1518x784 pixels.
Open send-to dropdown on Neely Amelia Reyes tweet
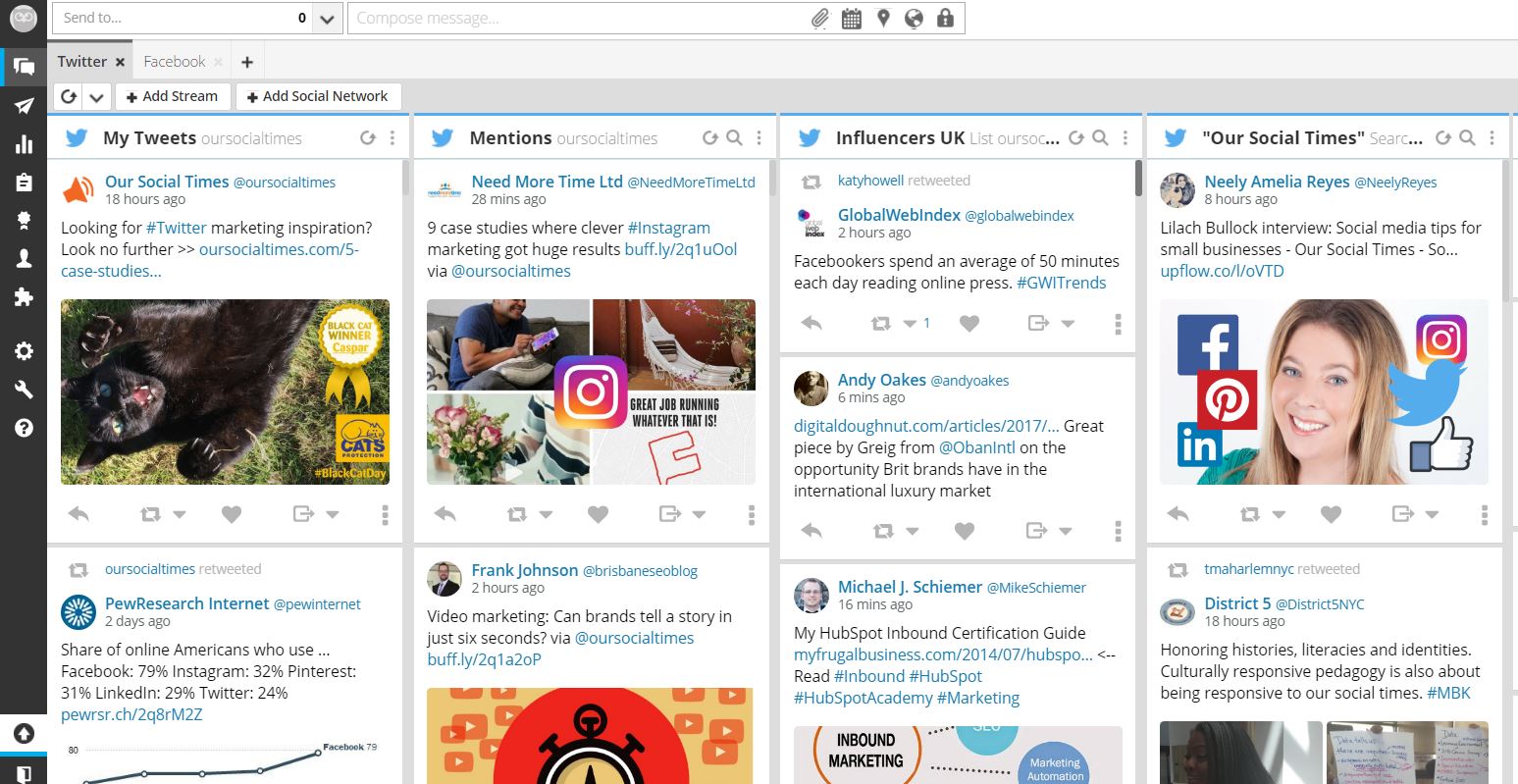click(x=1432, y=515)
